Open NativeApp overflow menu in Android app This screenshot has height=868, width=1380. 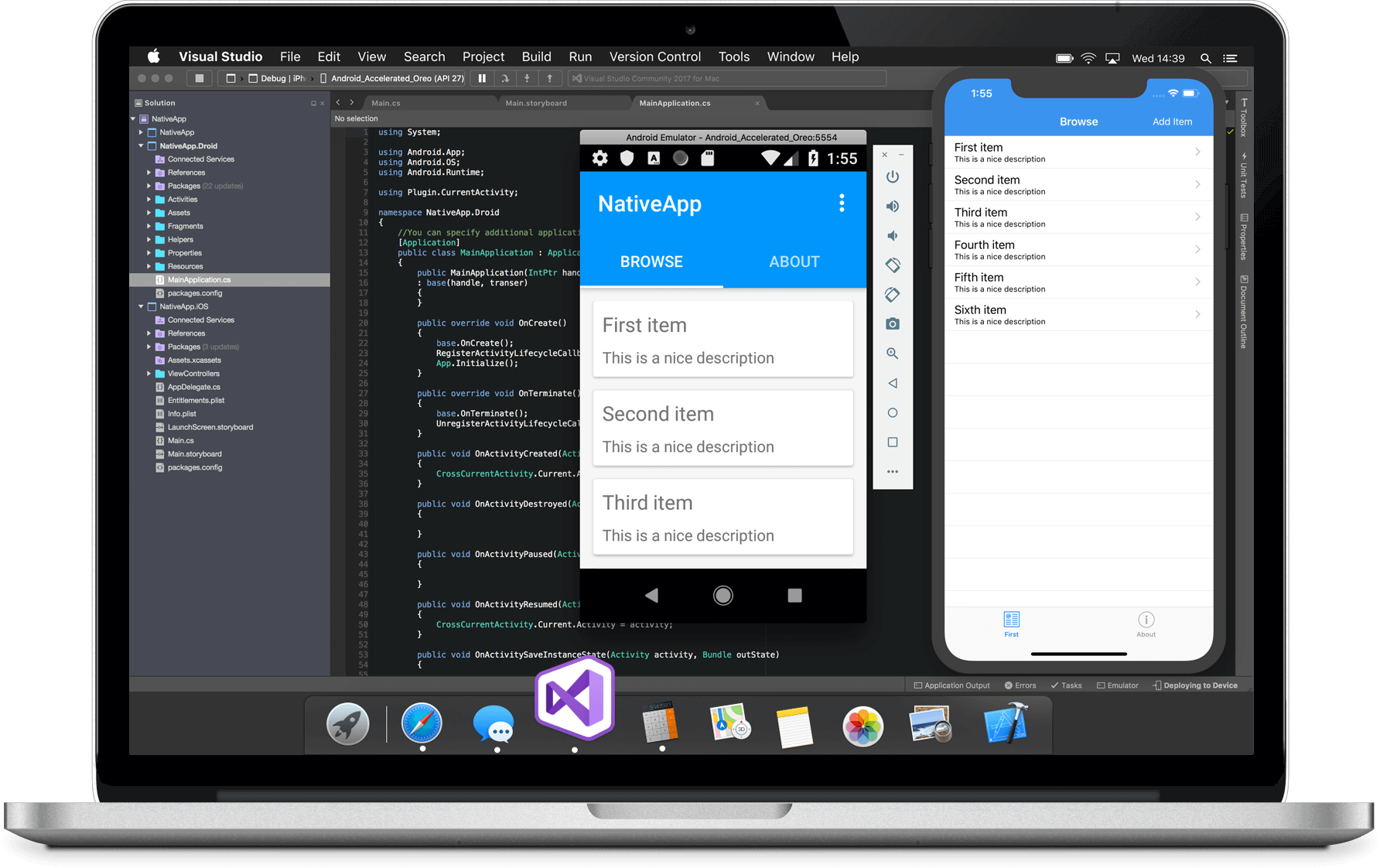[842, 203]
